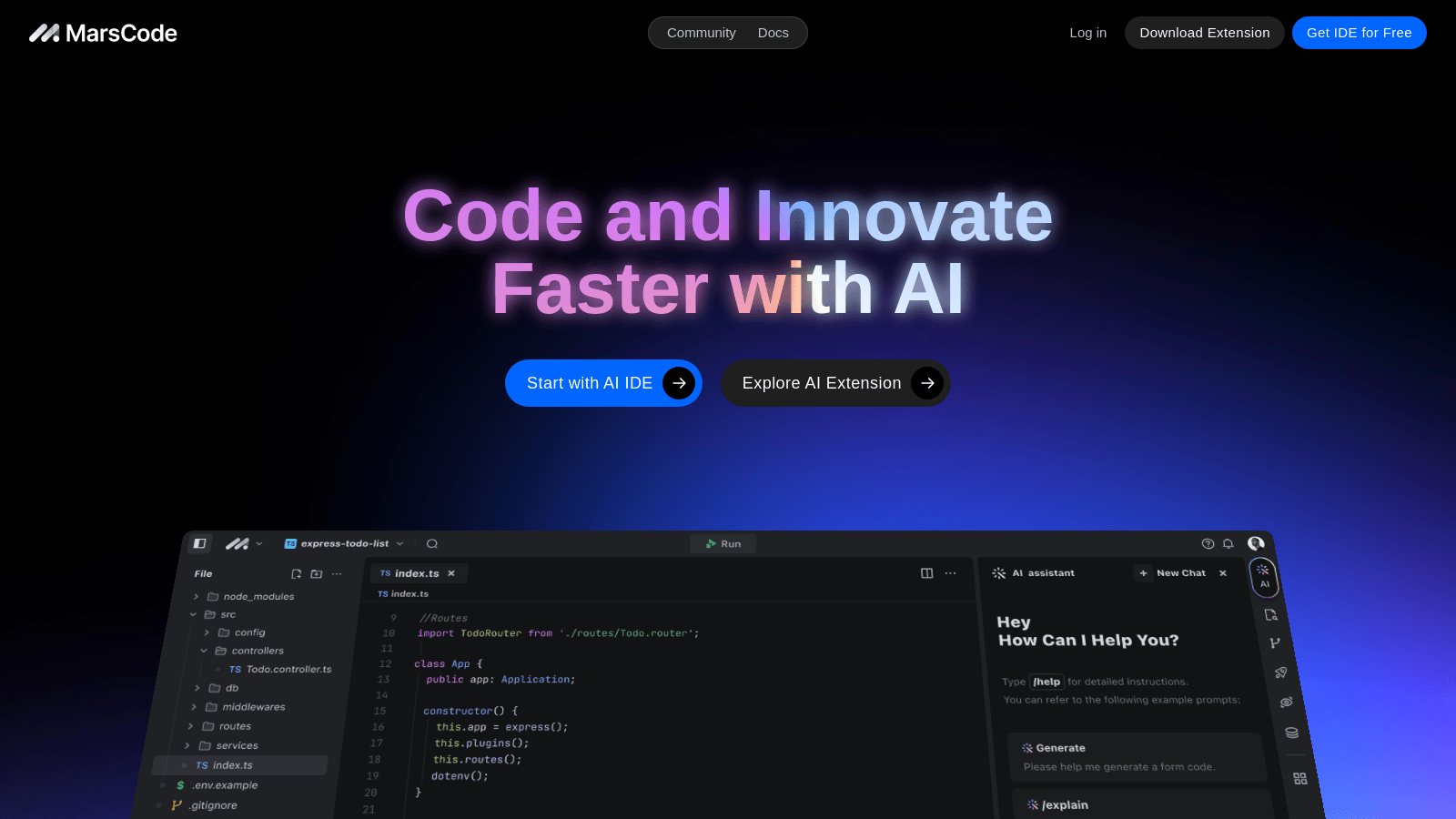Click the Log in link
Screen dimensions: 1456x819
click(1087, 33)
